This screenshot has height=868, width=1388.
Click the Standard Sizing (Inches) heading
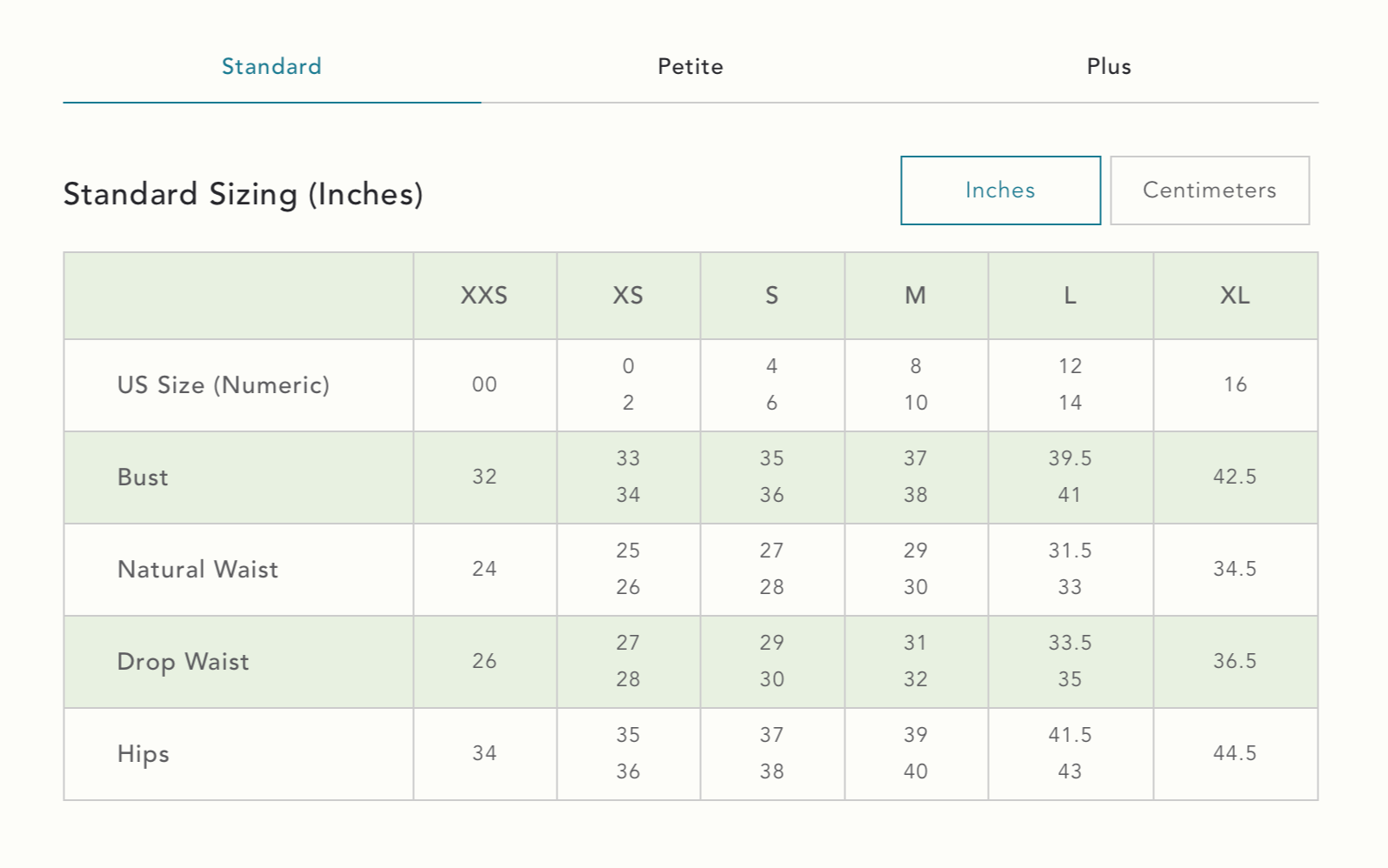tap(243, 194)
